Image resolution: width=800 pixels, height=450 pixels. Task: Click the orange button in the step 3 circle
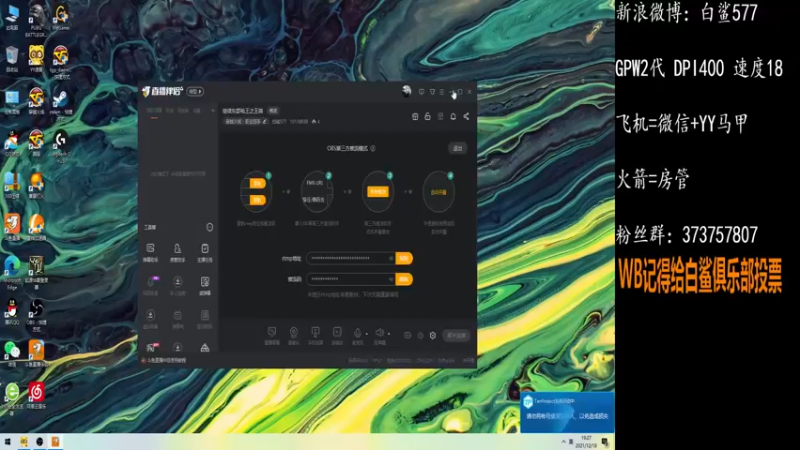coord(378,192)
